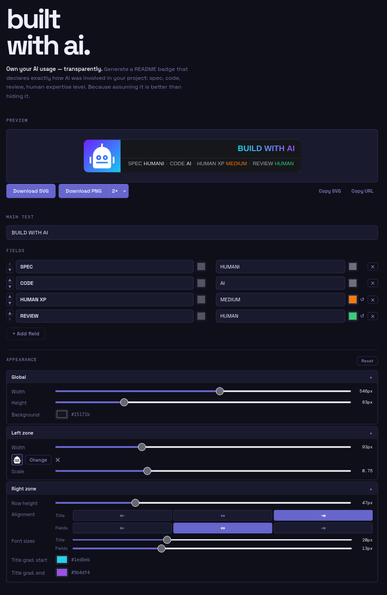Adjust the Title font size slider
Viewport: 387px width, 595px height.
coord(212,540)
